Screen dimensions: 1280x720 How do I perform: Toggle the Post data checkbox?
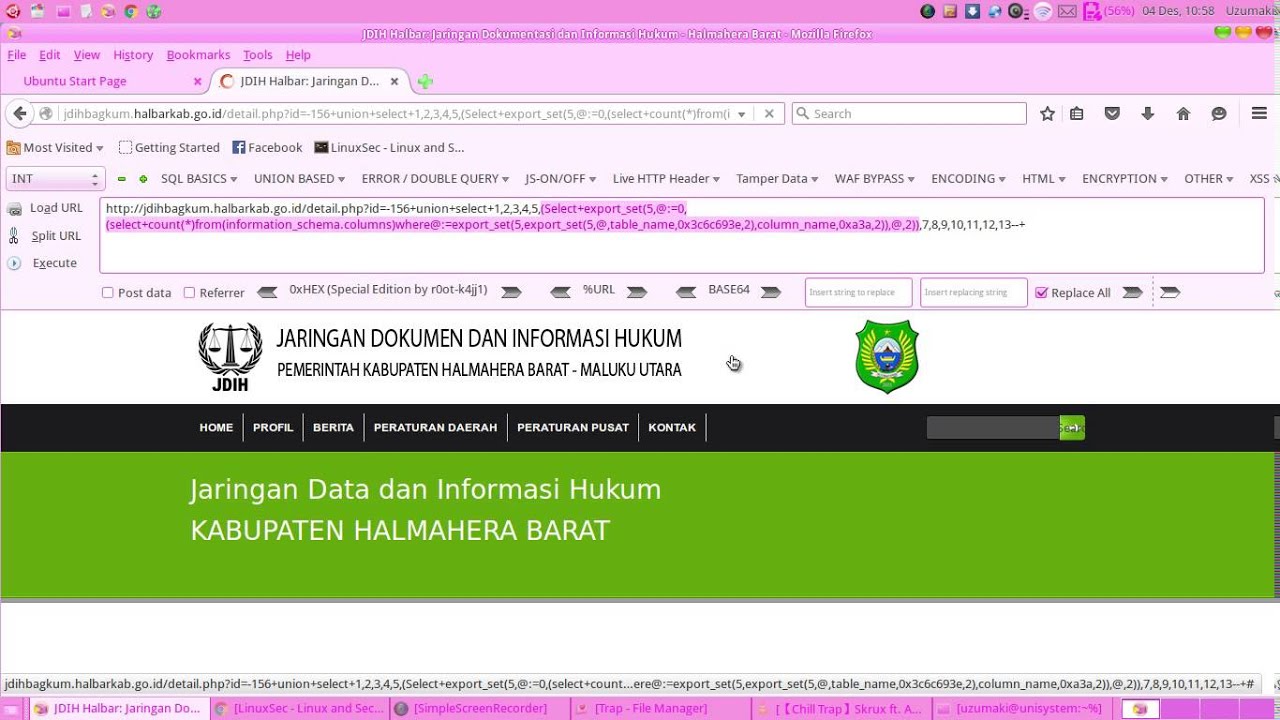pyautogui.click(x=108, y=293)
